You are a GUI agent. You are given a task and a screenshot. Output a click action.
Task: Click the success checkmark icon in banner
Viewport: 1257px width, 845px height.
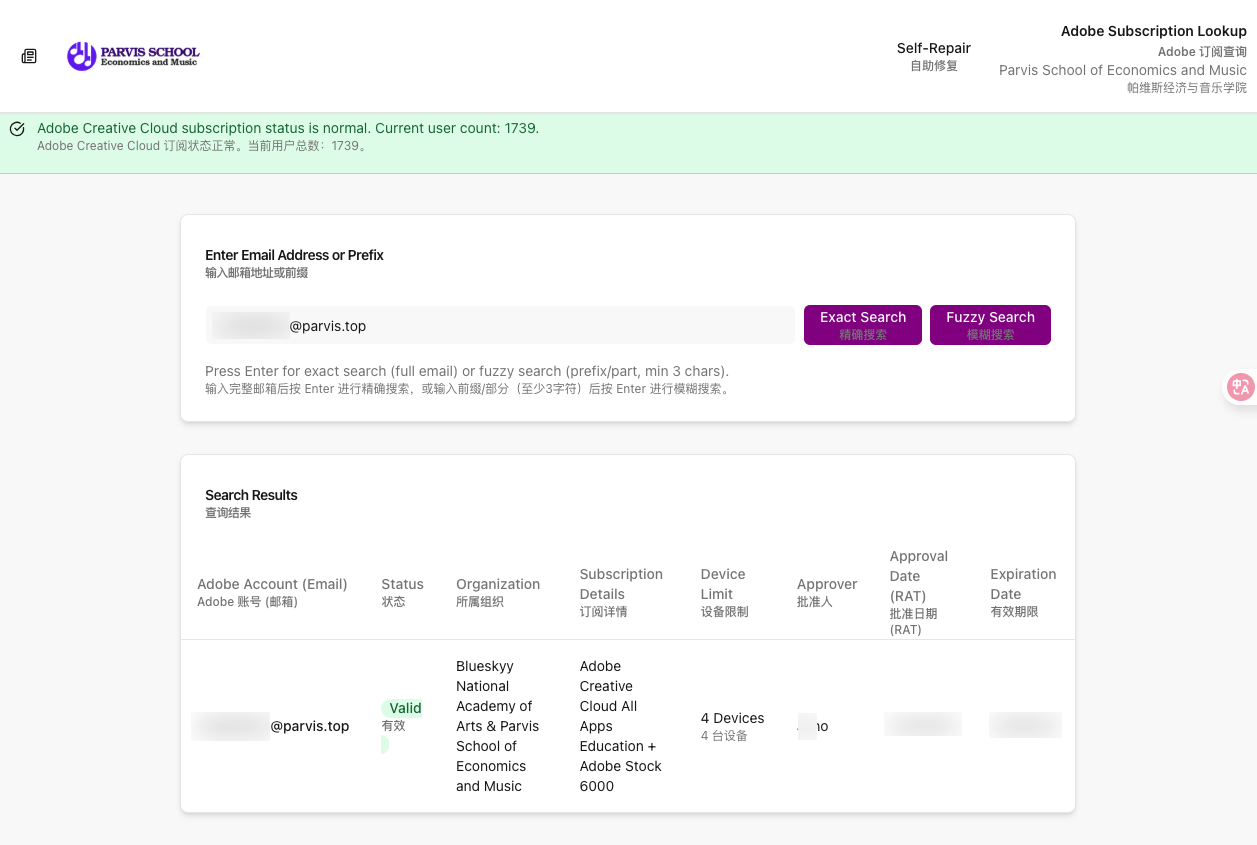pos(17,129)
